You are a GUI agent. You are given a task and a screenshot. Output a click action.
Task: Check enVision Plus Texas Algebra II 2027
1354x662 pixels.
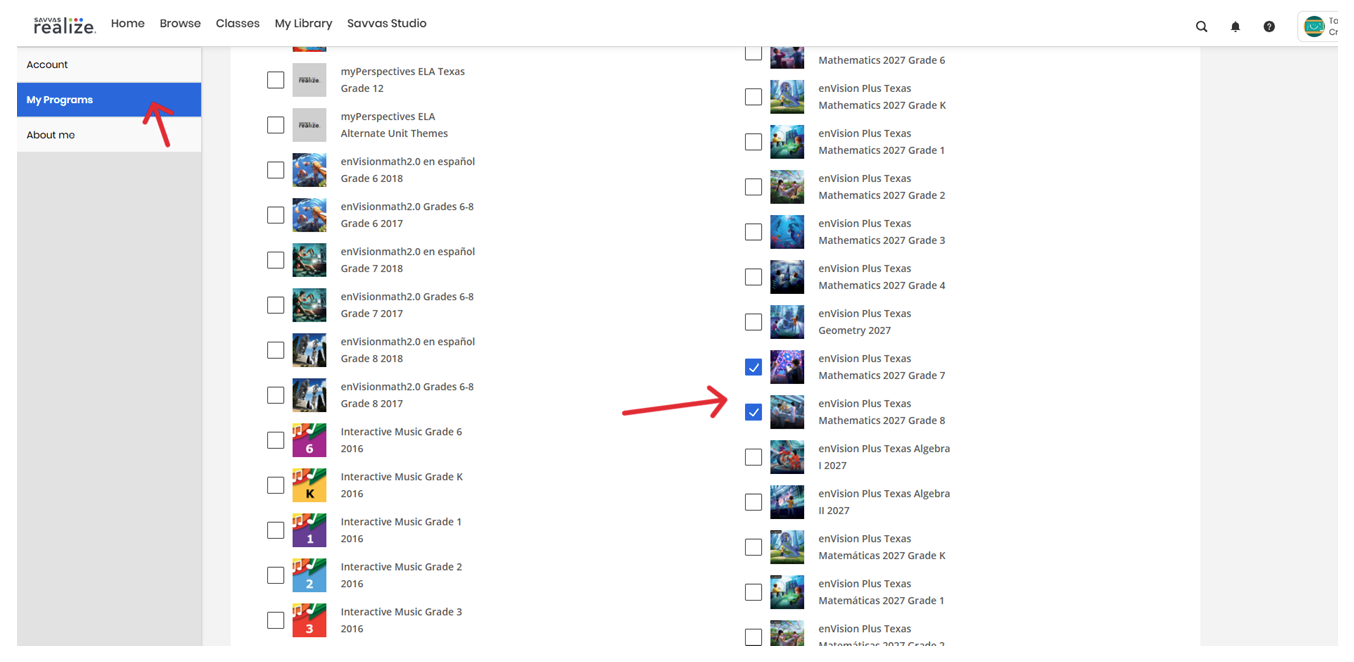coord(754,502)
